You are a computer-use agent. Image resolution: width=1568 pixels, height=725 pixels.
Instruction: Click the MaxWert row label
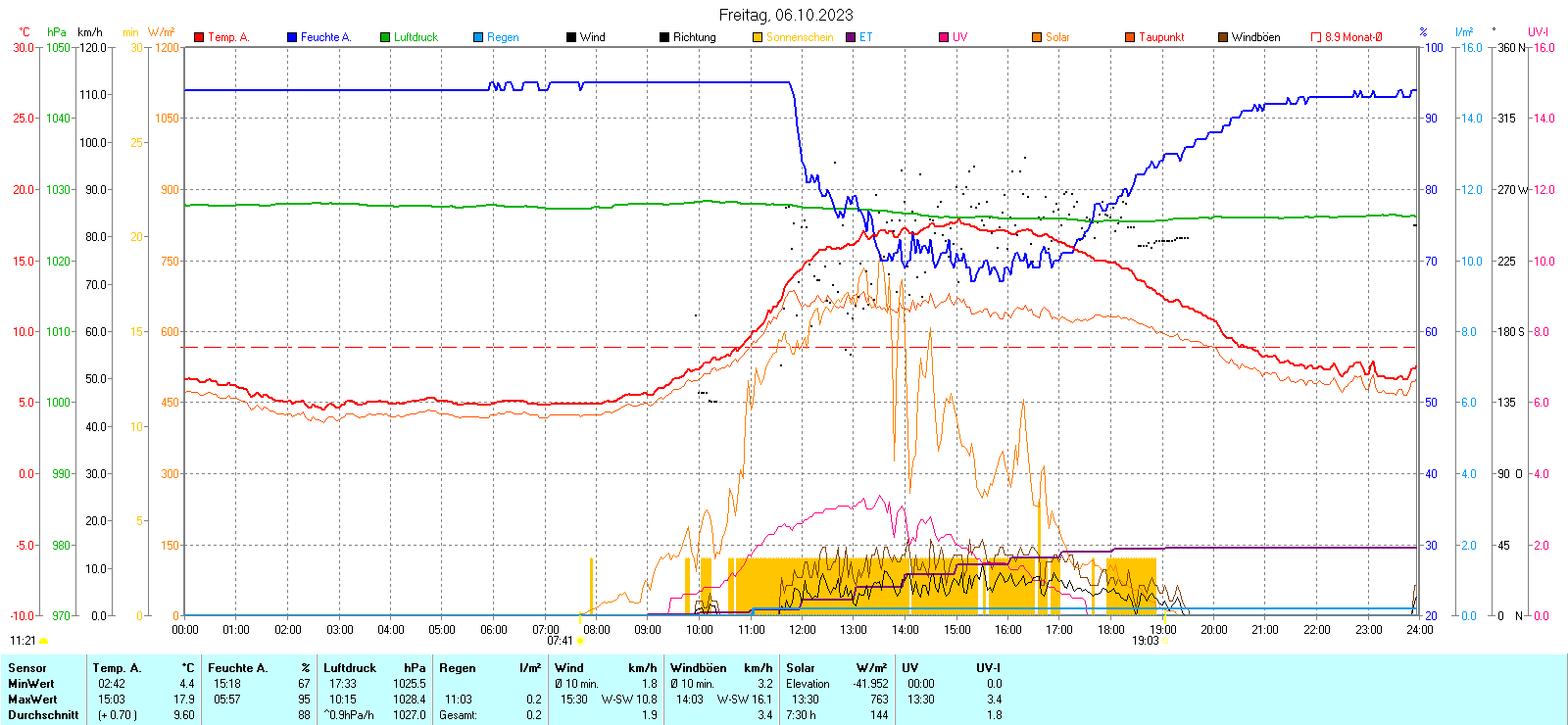(x=31, y=700)
